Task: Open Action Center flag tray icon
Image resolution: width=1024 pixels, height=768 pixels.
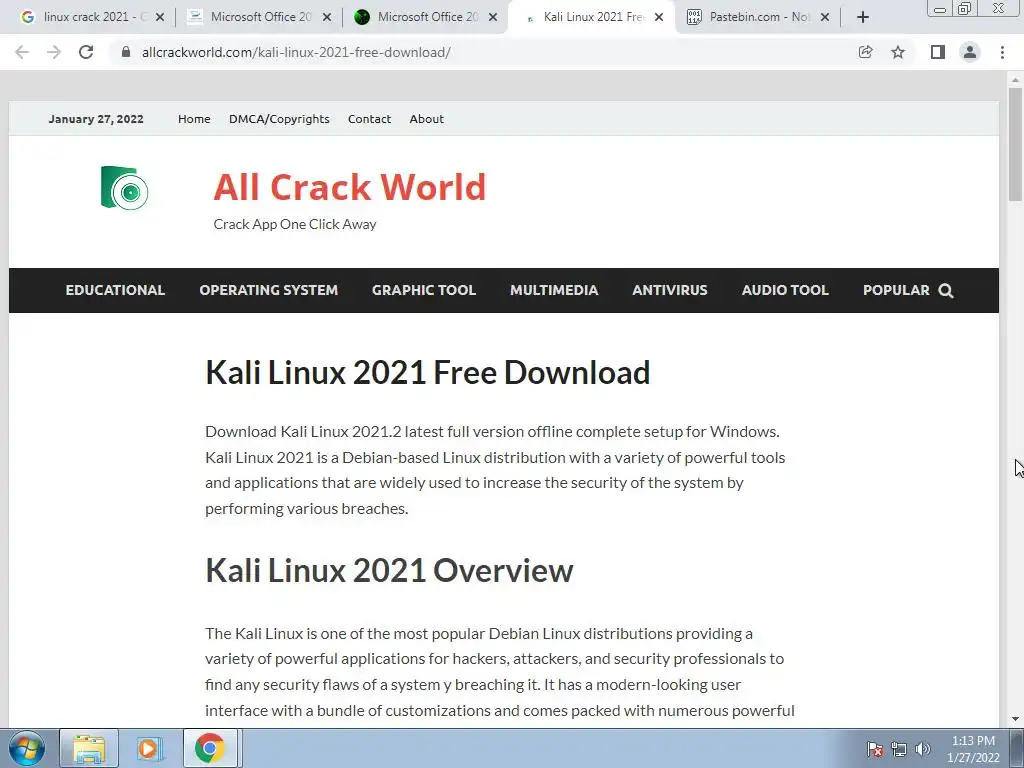Action: (x=874, y=749)
